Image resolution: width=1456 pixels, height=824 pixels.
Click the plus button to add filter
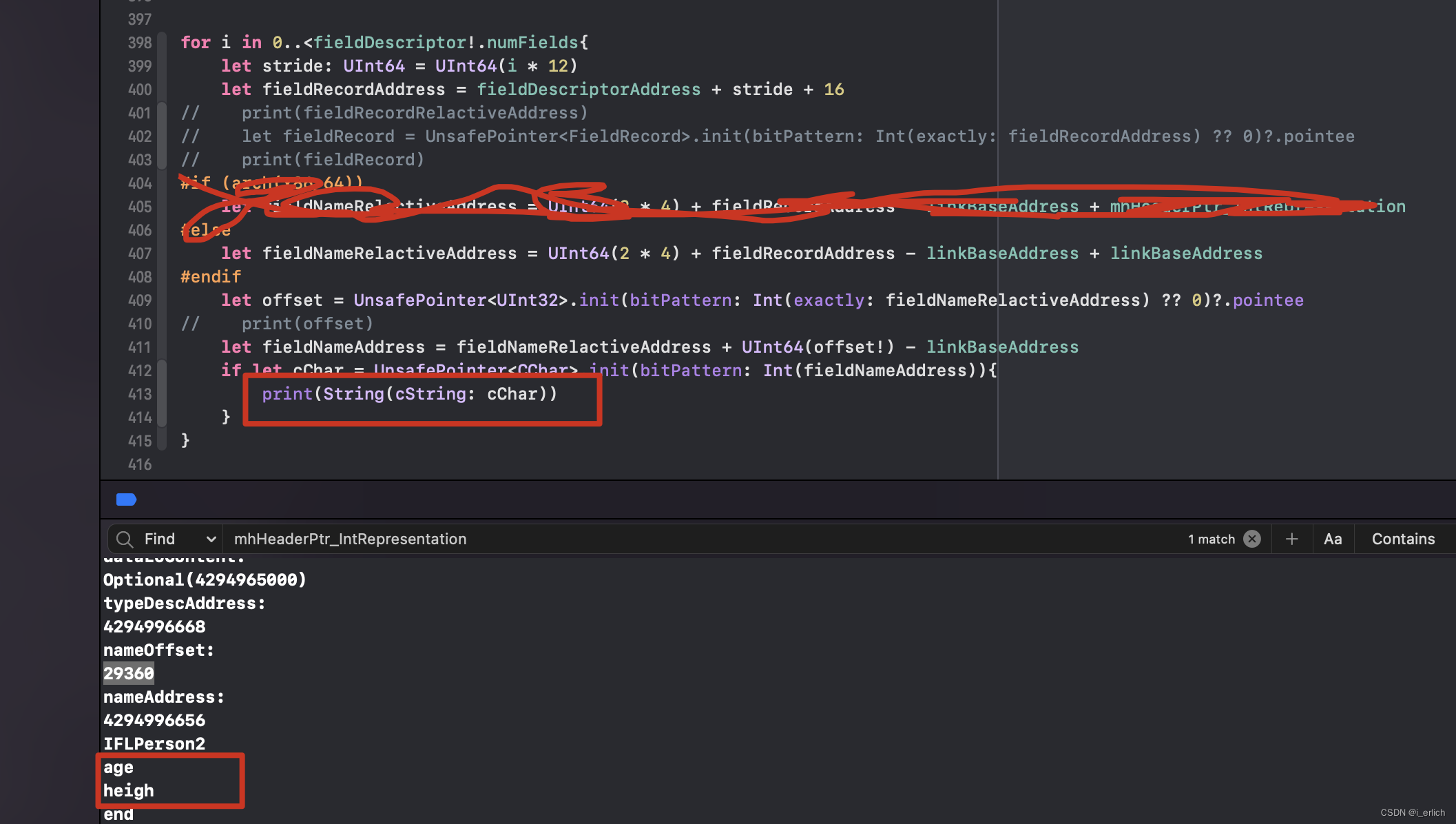click(1290, 538)
